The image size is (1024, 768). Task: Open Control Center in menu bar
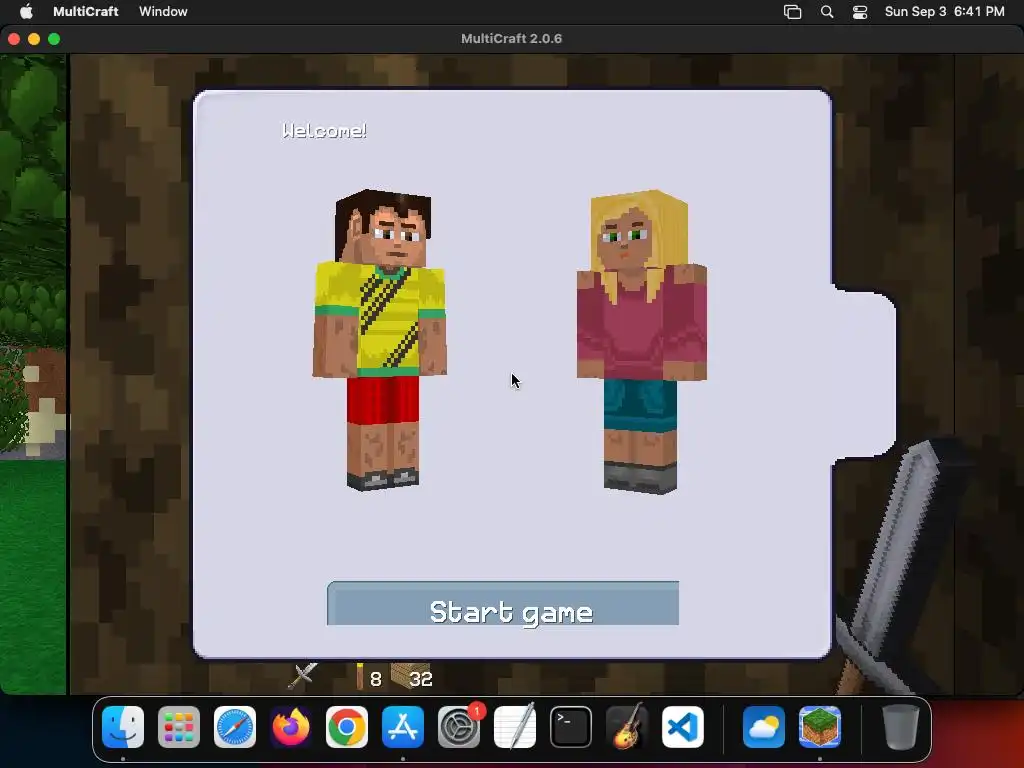pyautogui.click(x=860, y=12)
